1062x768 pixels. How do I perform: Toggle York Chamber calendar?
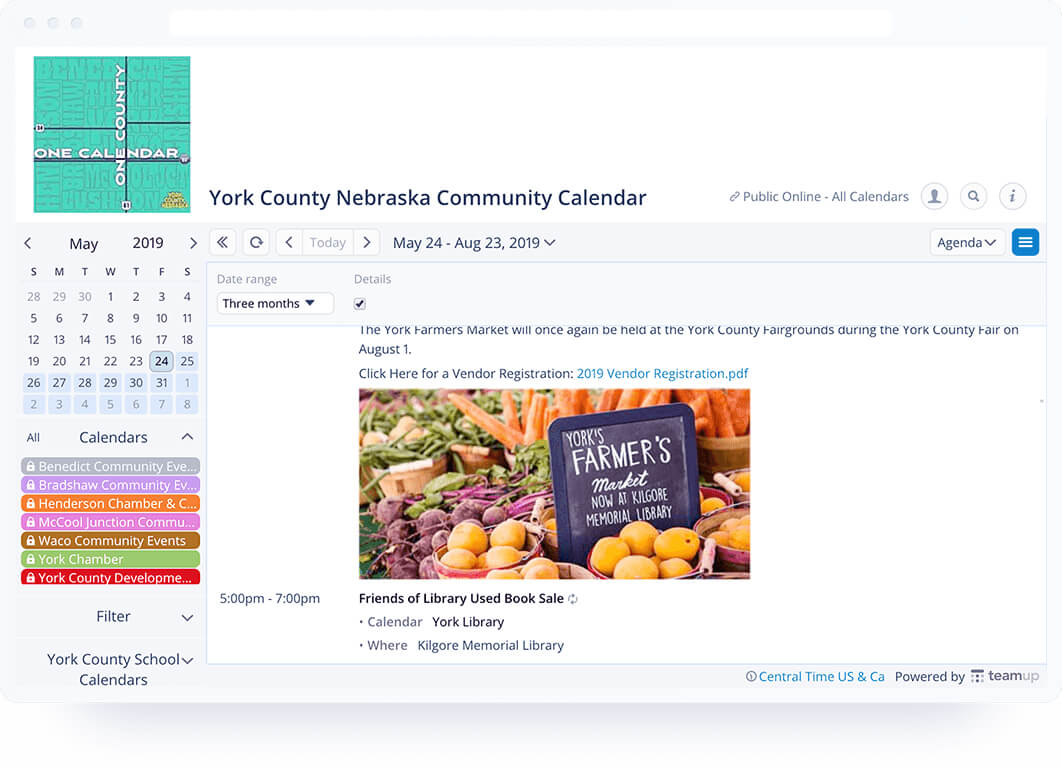[110, 559]
